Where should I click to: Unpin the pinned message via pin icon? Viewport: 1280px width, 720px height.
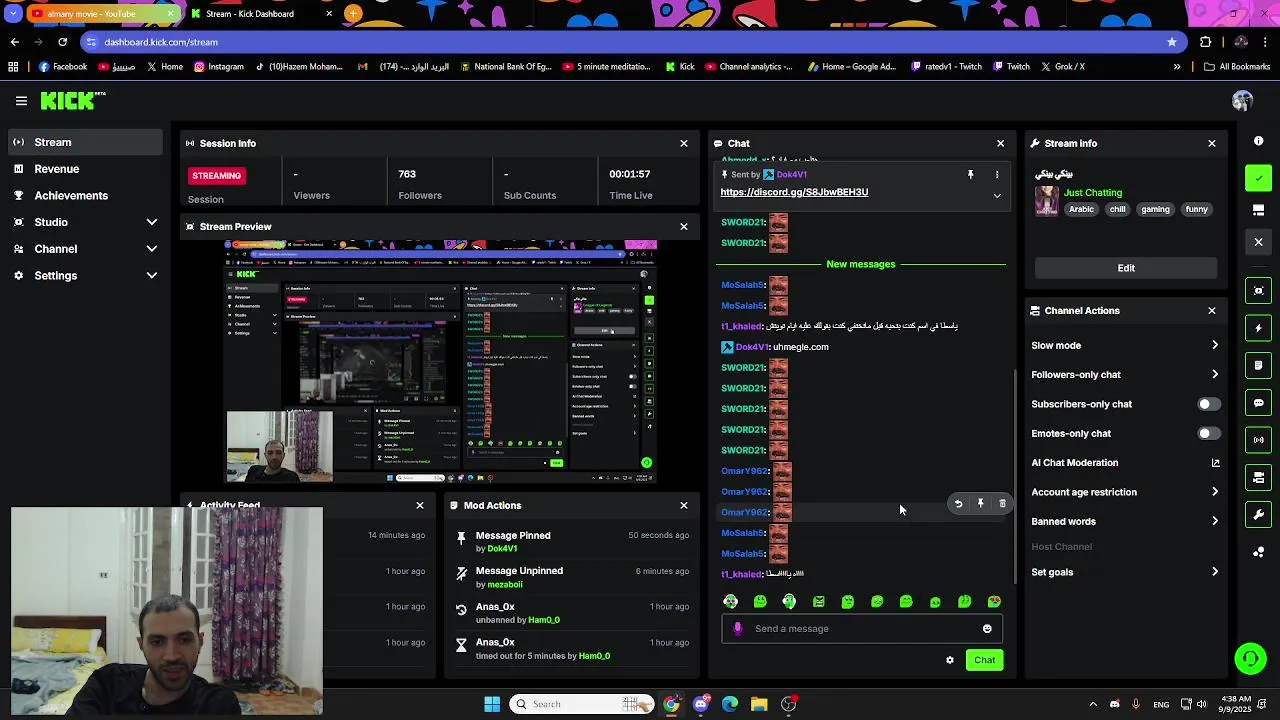pos(970,175)
